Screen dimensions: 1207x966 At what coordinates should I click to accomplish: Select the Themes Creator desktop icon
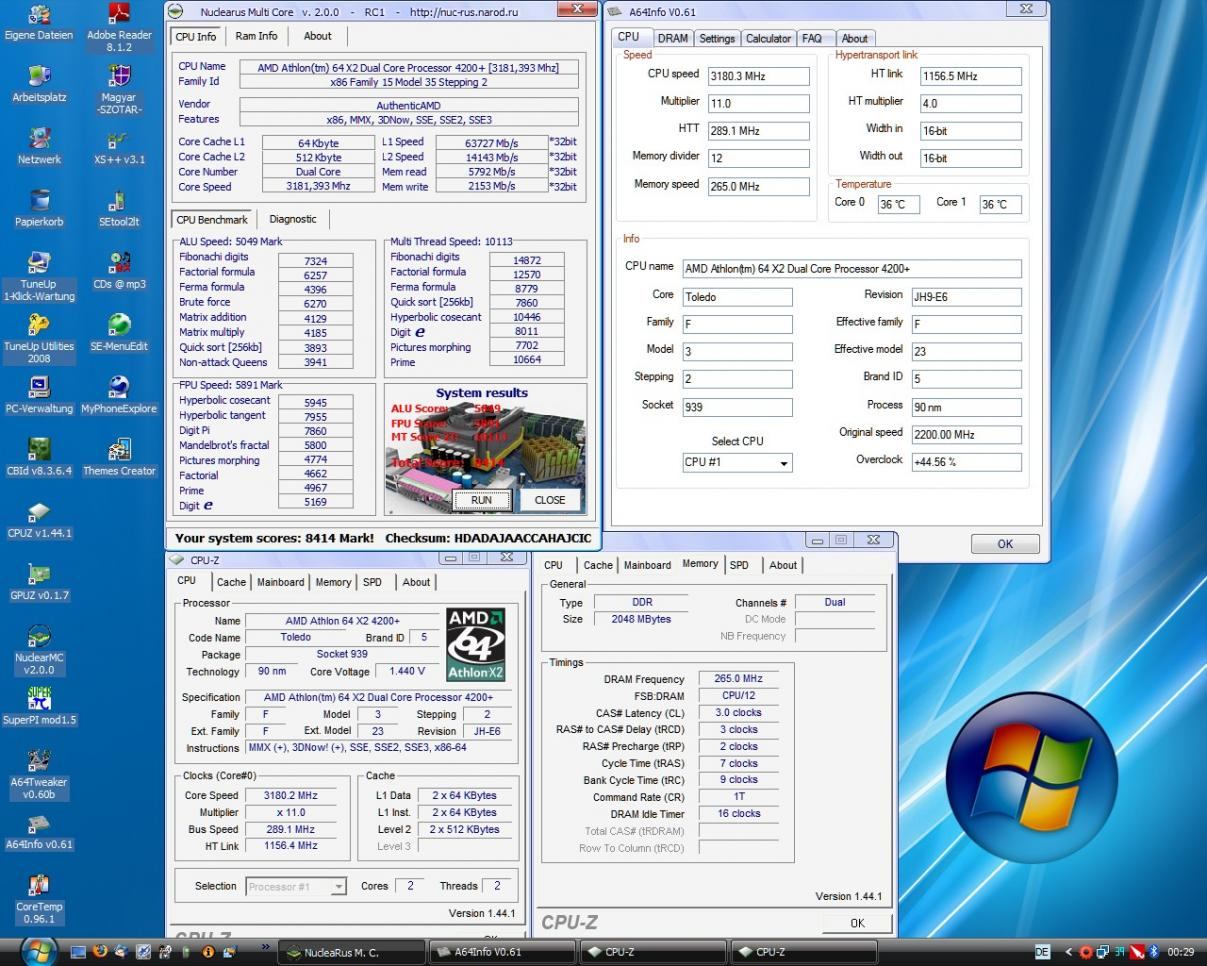[x=119, y=456]
